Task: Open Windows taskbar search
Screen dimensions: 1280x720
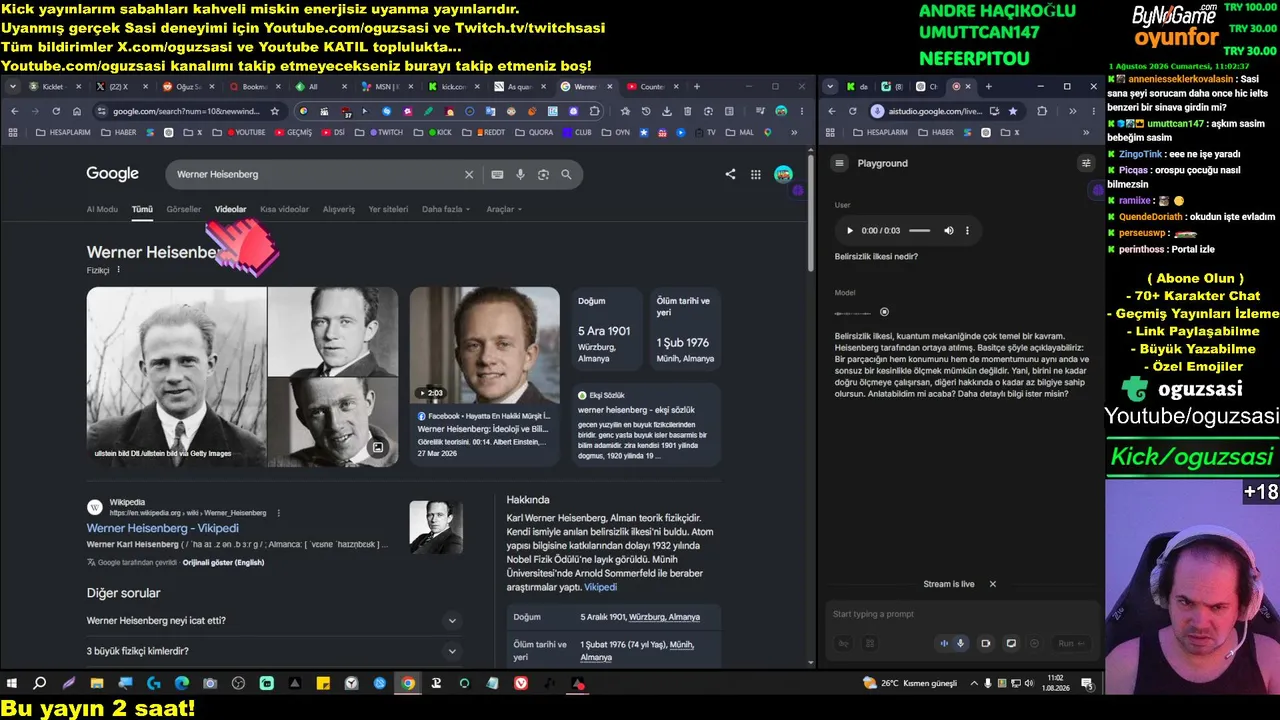Action: click(x=40, y=683)
